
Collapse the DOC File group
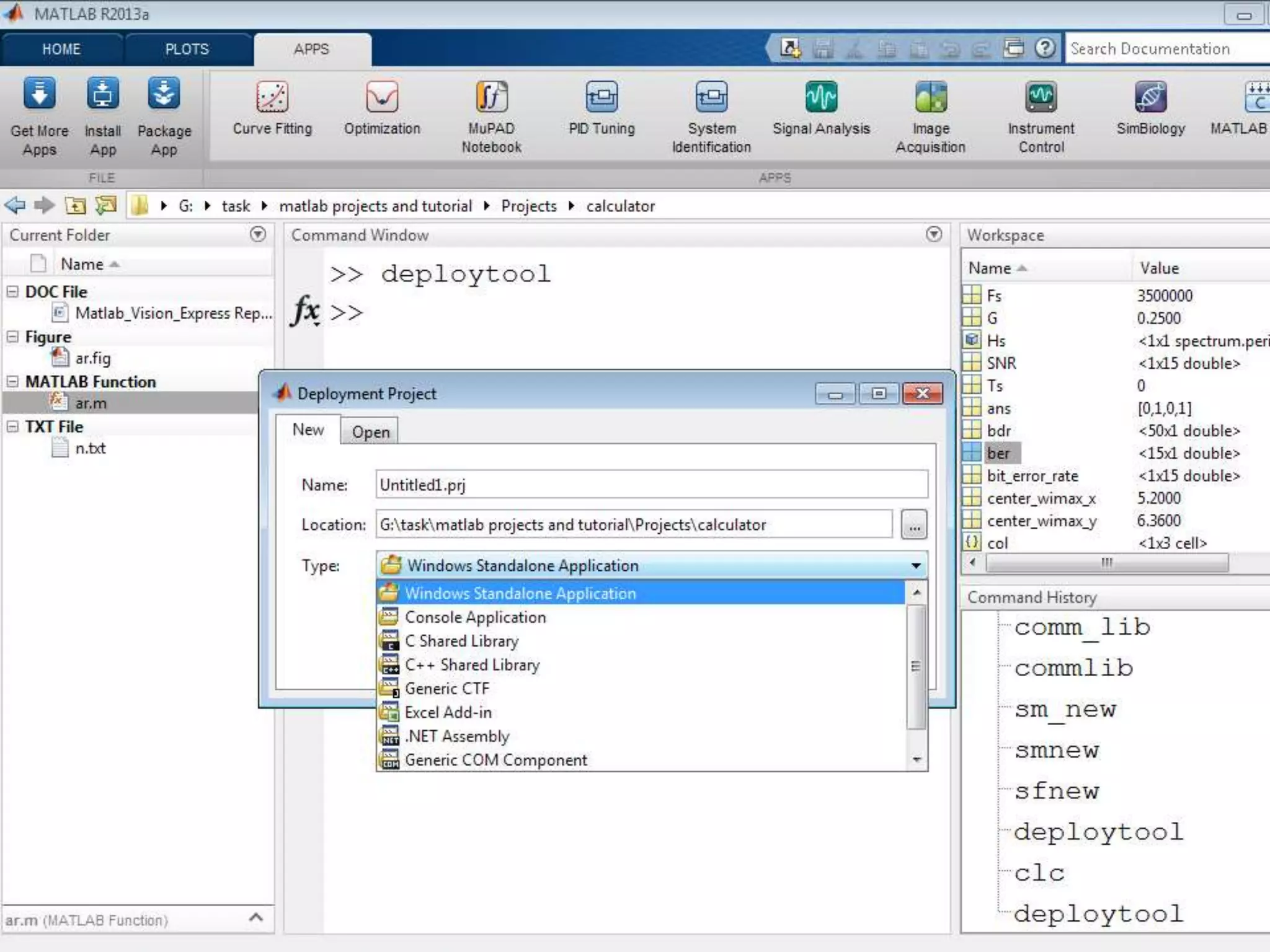pyautogui.click(x=12, y=291)
